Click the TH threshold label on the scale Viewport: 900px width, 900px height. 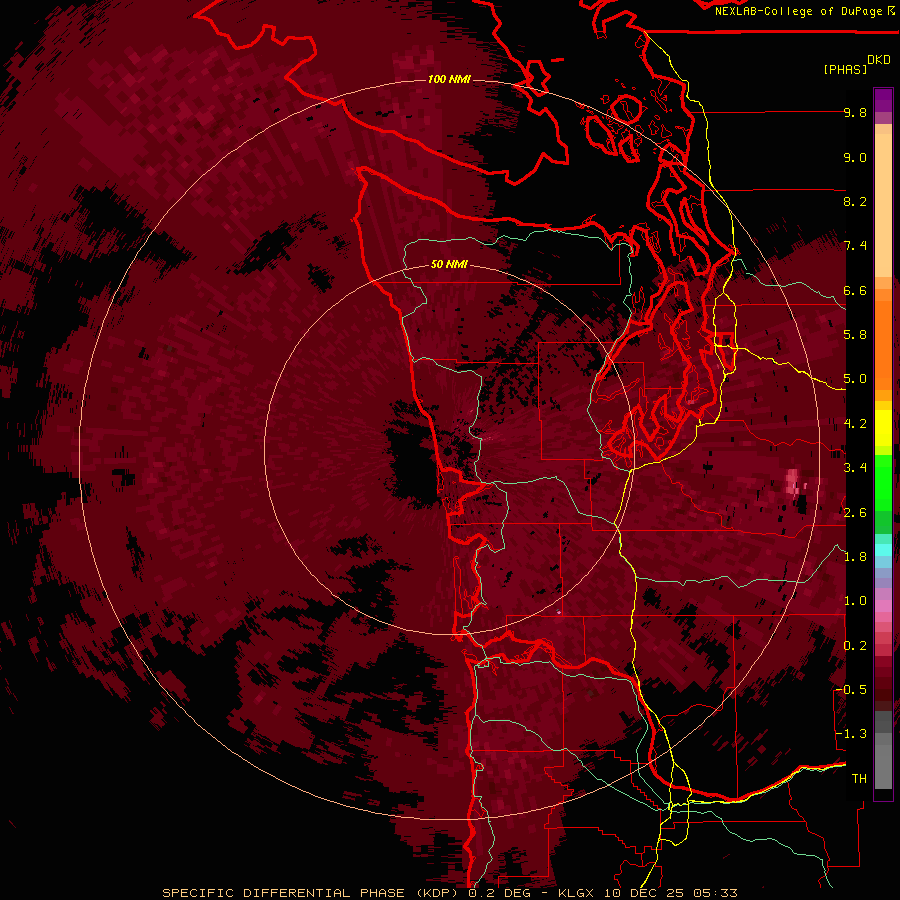859,779
